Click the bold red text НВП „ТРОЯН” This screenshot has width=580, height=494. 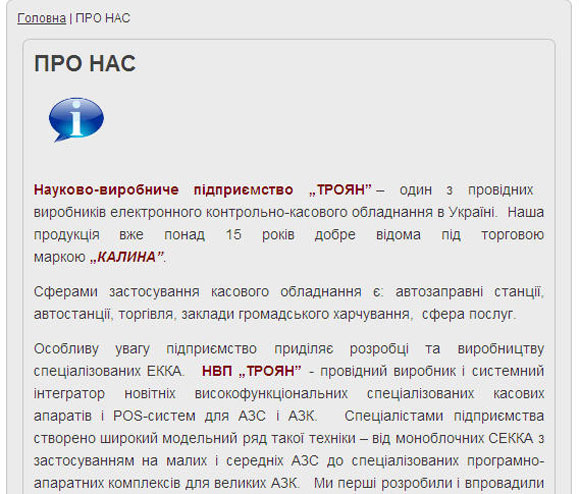tap(252, 370)
